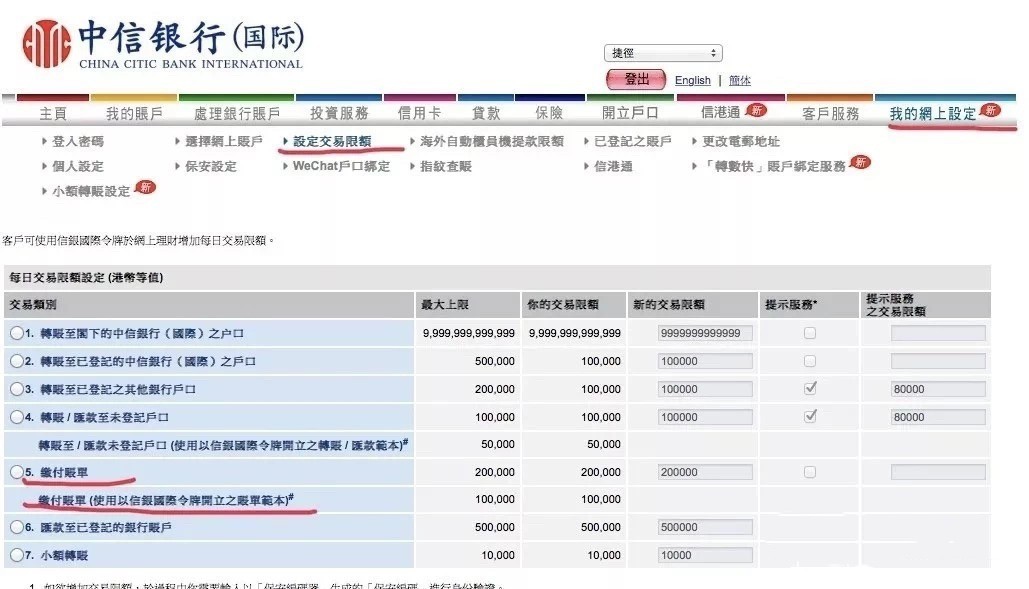Click new limit field showing 200000

click(x=705, y=472)
